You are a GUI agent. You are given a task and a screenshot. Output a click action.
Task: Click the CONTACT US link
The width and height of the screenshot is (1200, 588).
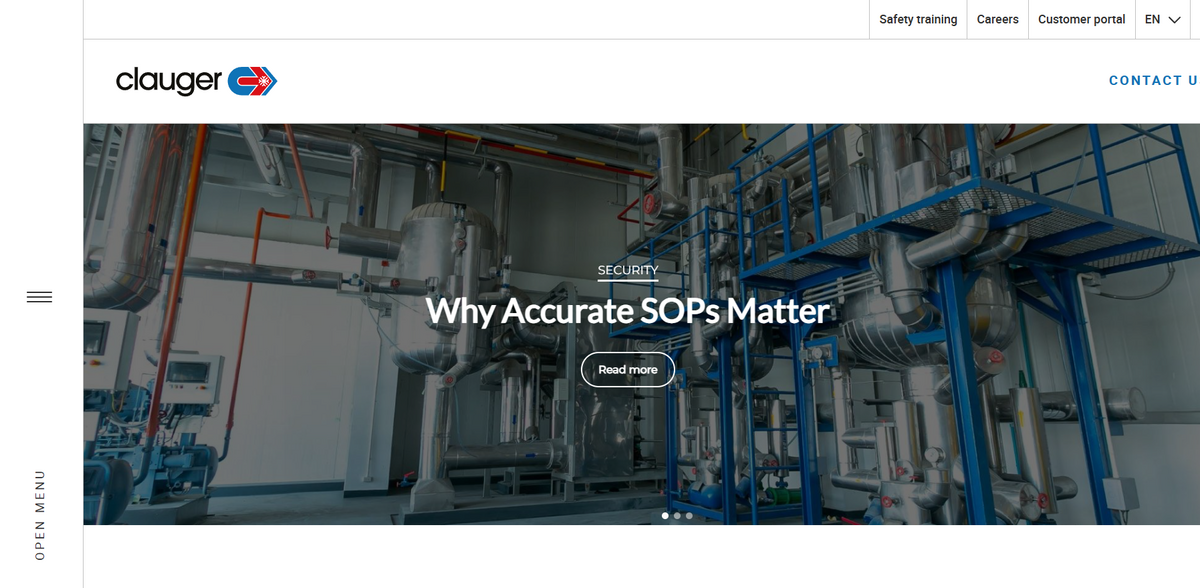click(x=1152, y=81)
